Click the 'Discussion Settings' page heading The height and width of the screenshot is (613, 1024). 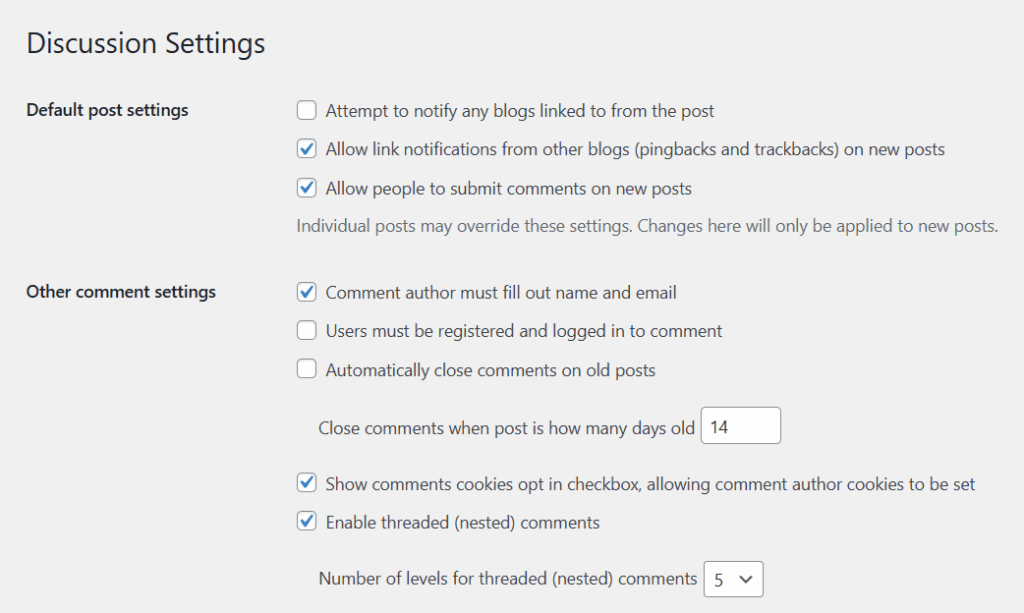pos(146,44)
